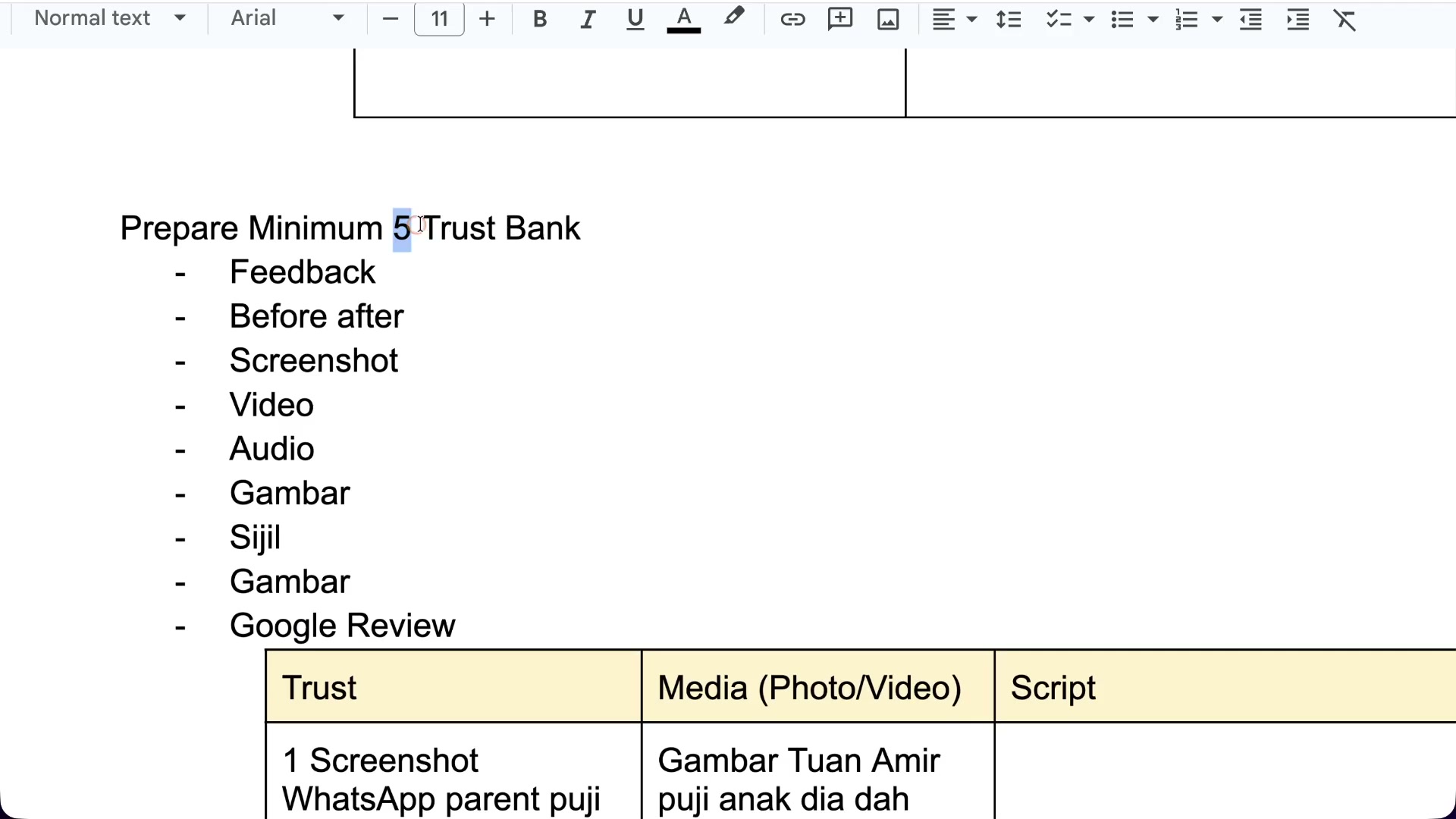Click the 'Trust' table header cell

click(x=453, y=687)
